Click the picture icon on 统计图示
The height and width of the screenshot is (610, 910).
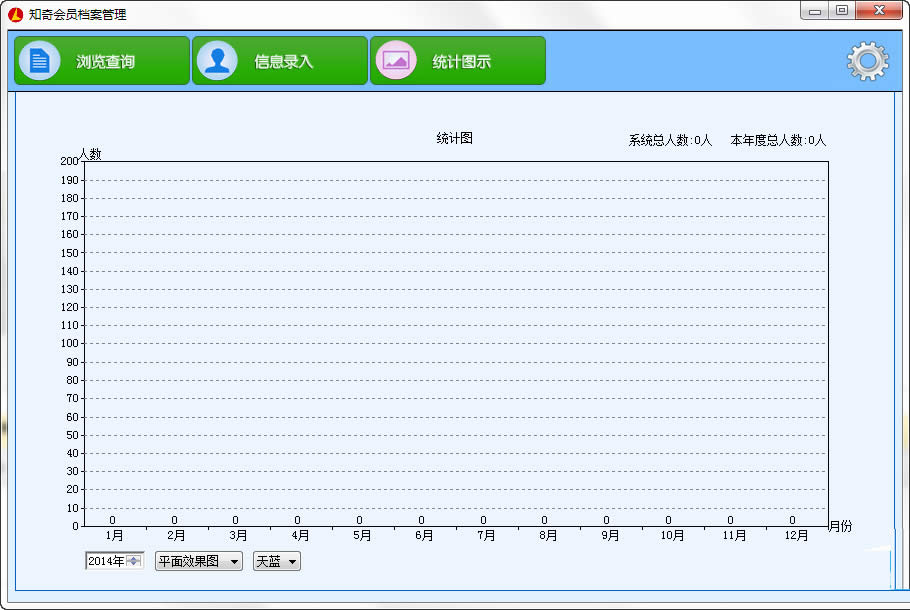[x=396, y=60]
